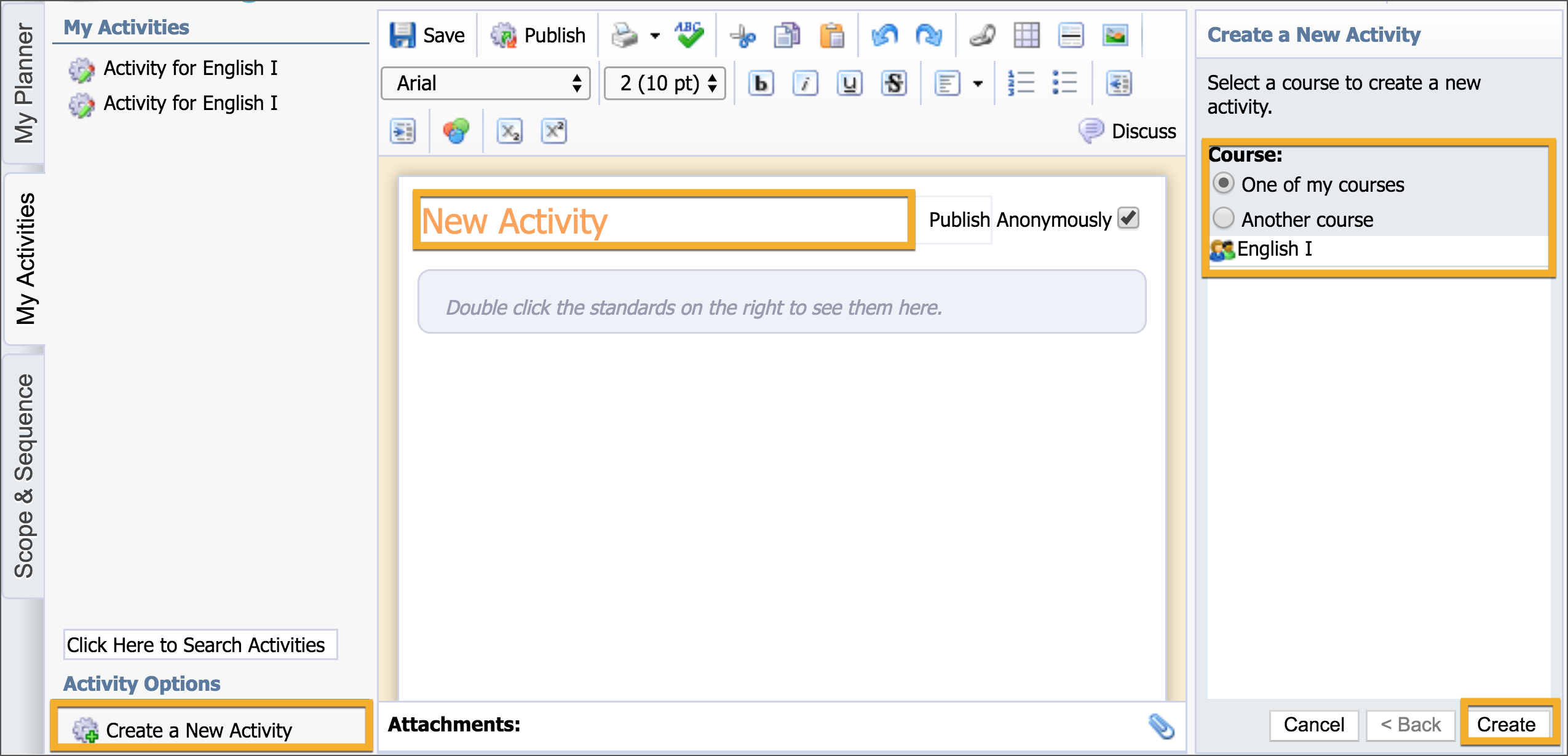Select the 'Another course' radio button
Viewport: 1568px width, 756px height.
(x=1224, y=218)
